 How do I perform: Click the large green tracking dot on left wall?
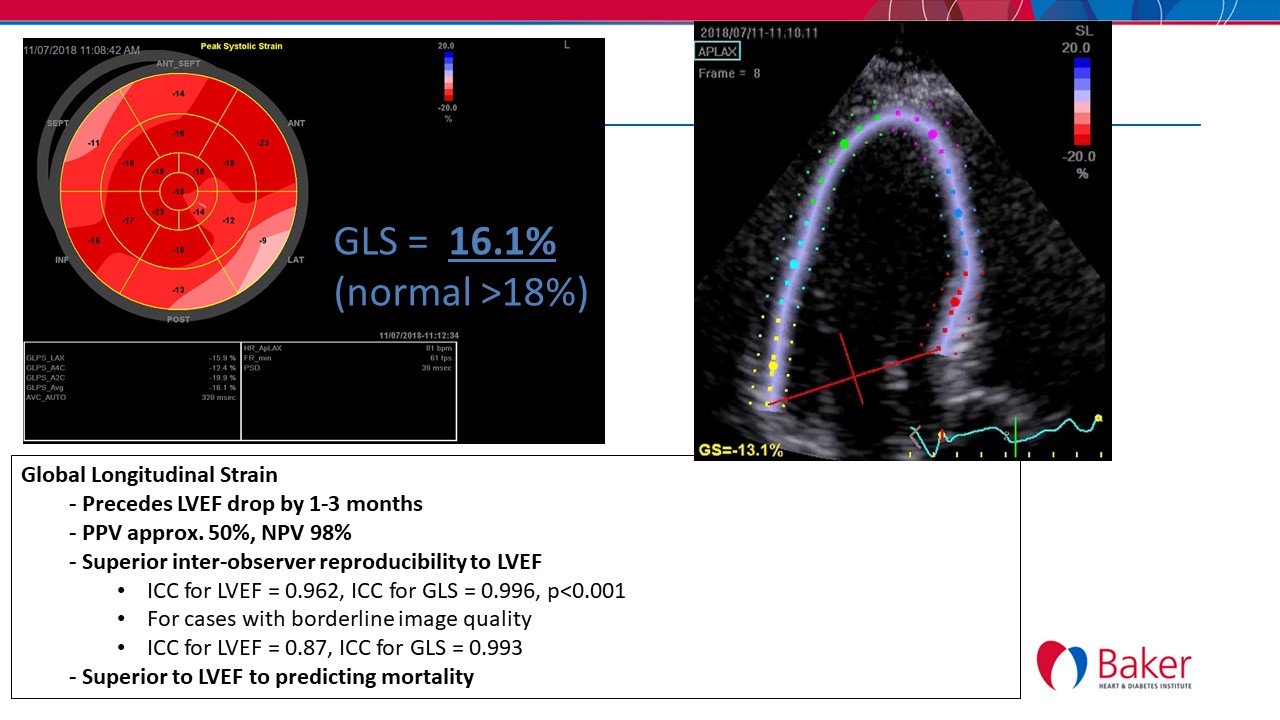(843, 144)
